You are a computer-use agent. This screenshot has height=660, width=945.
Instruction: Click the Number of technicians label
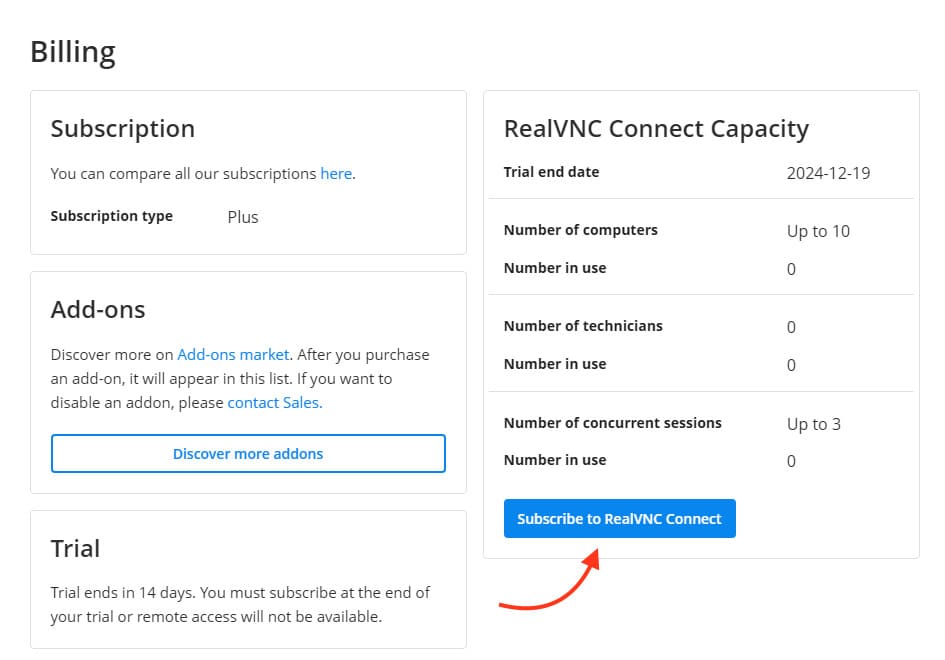coord(583,326)
